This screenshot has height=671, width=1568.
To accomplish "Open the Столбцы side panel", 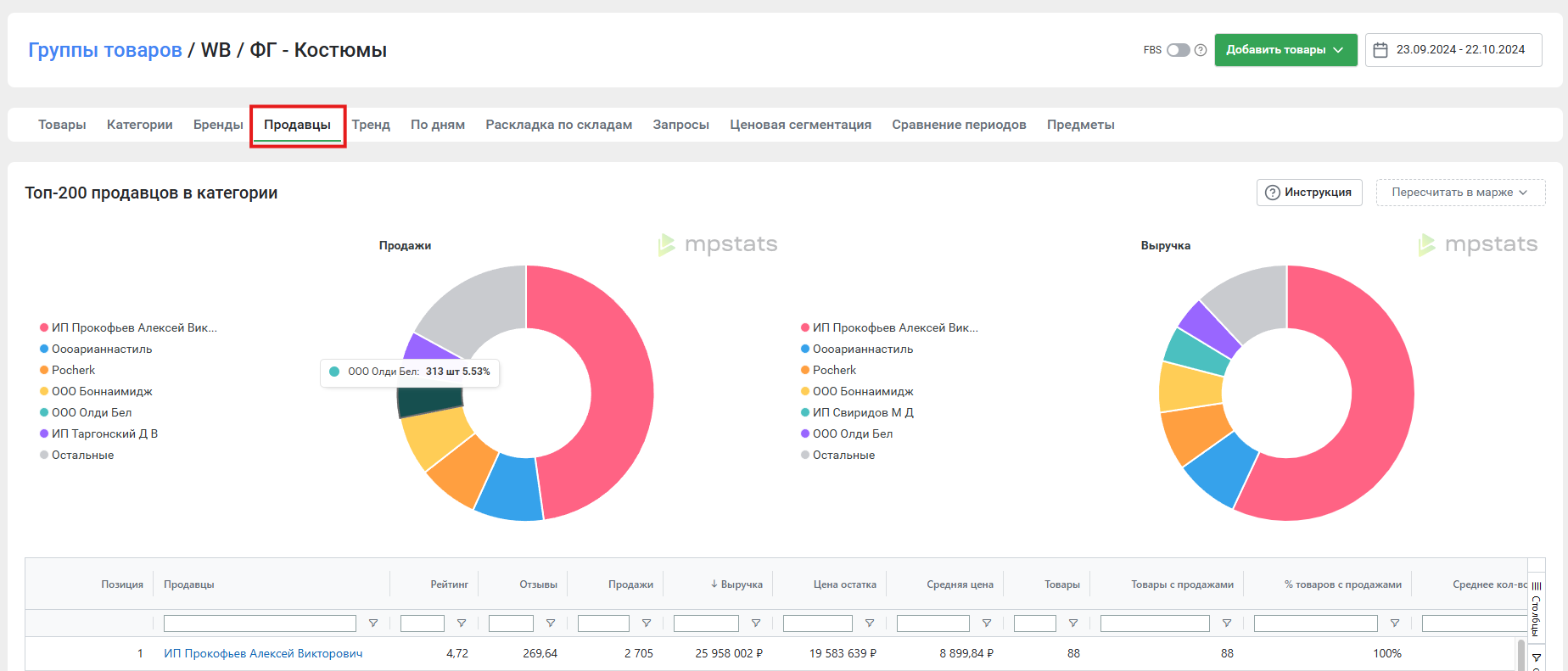I will (x=1536, y=607).
